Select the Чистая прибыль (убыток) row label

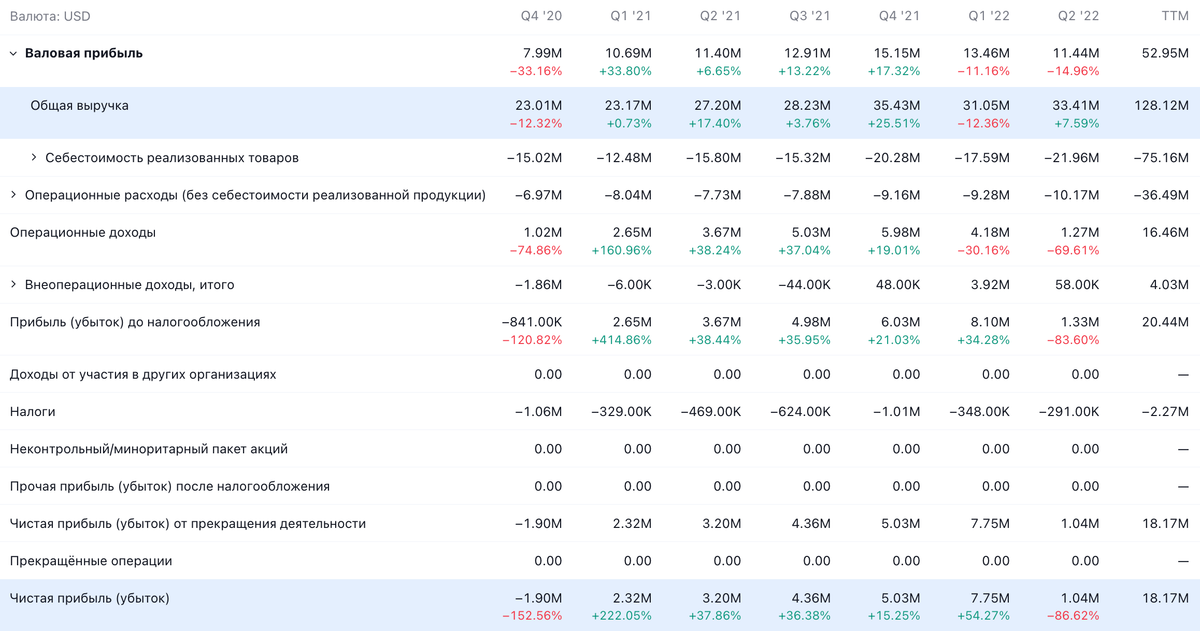(x=90, y=598)
